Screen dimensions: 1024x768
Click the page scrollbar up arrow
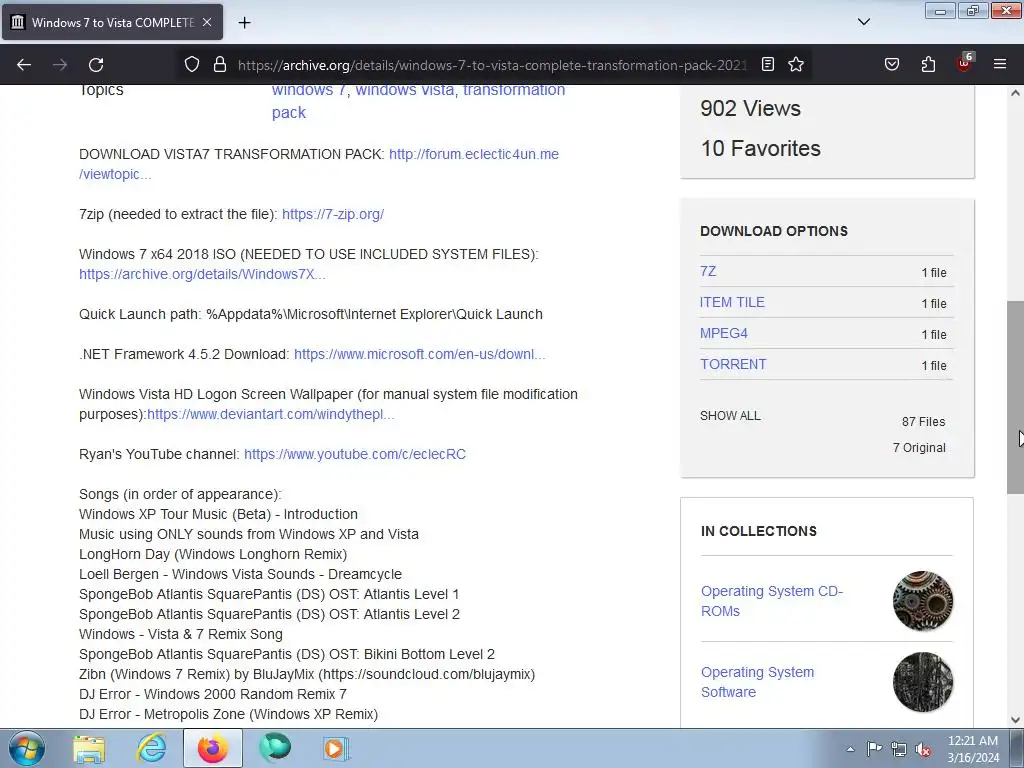[1016, 93]
